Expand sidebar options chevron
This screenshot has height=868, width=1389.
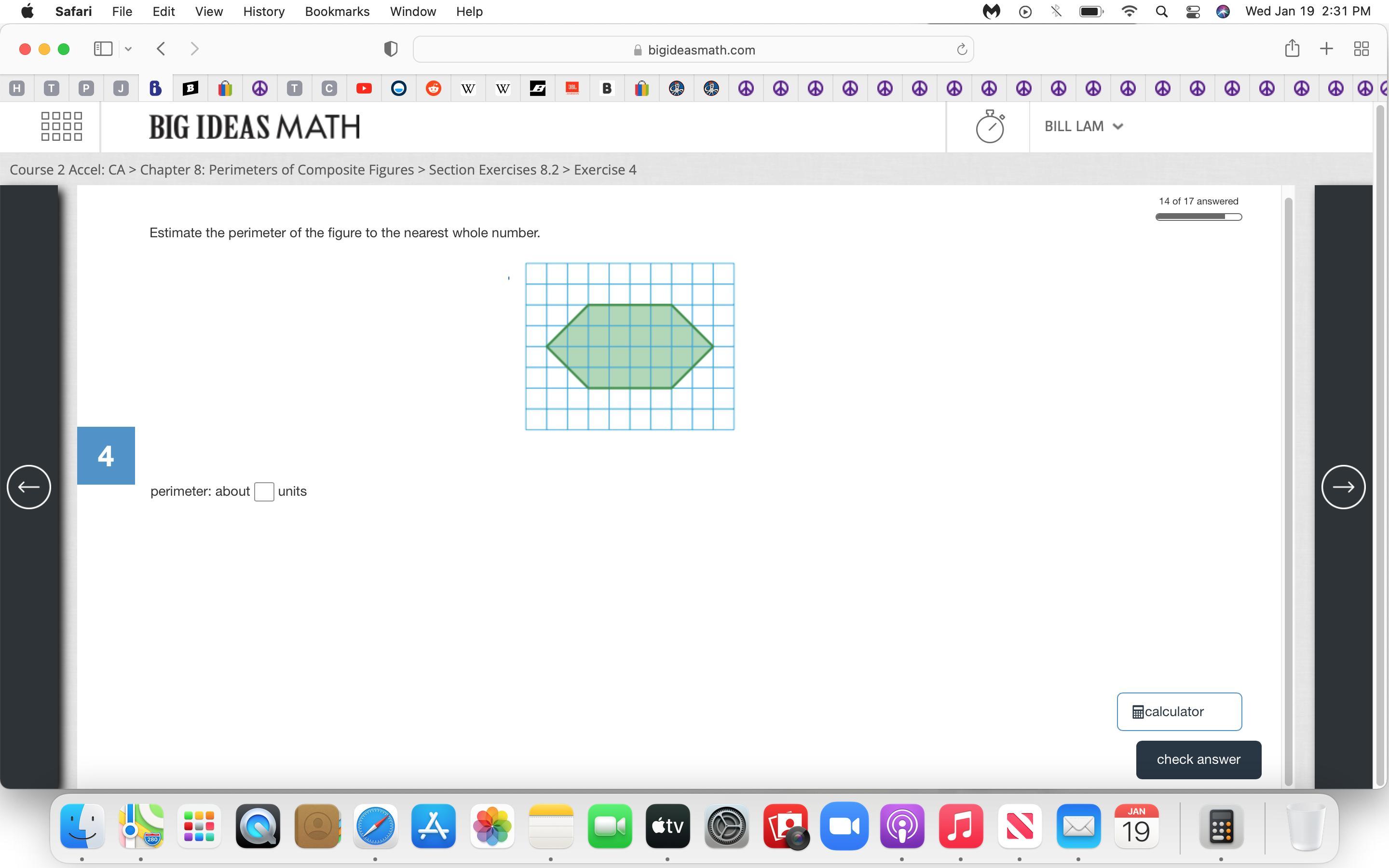129,49
